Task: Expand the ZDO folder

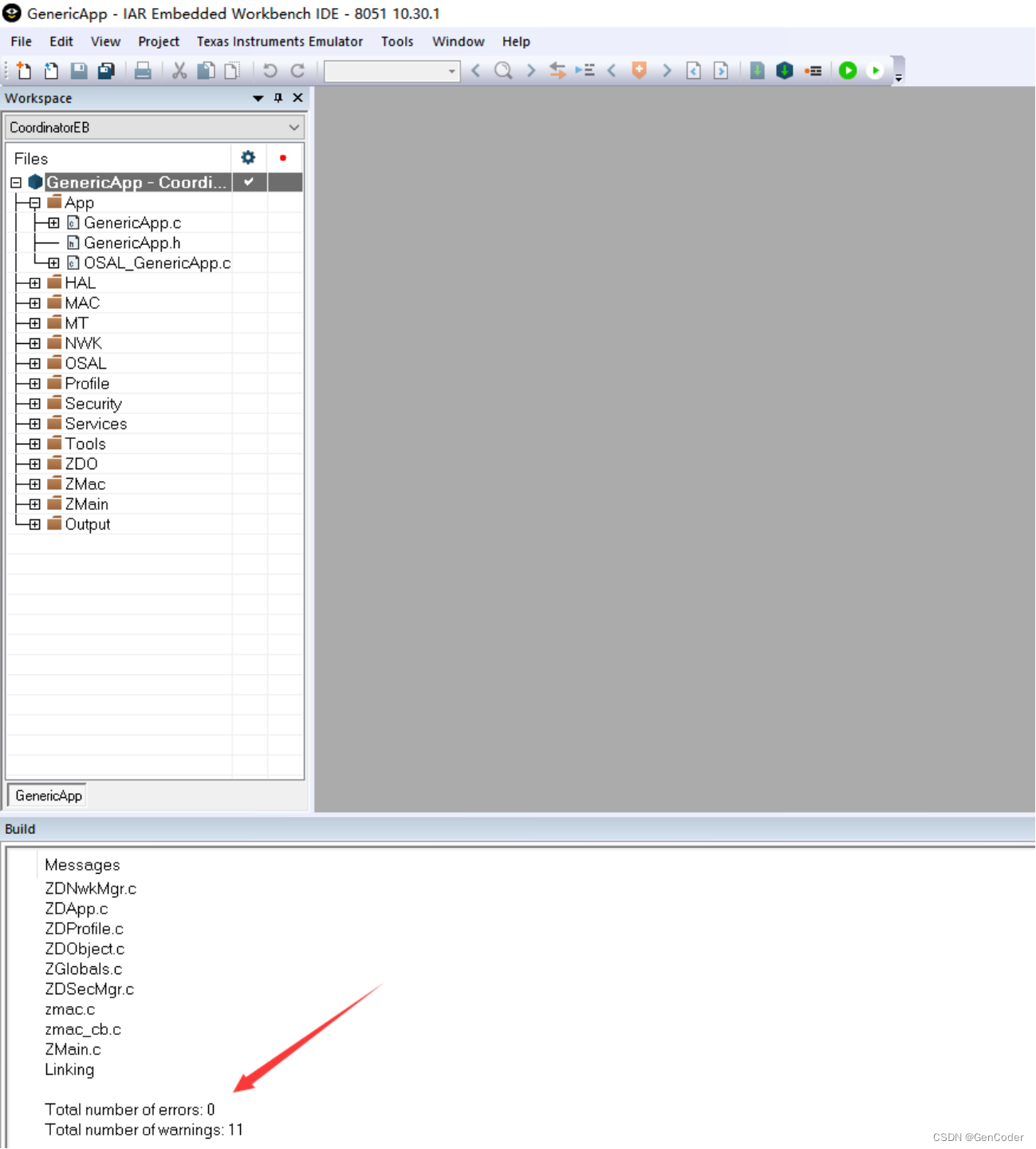Action: pos(34,464)
